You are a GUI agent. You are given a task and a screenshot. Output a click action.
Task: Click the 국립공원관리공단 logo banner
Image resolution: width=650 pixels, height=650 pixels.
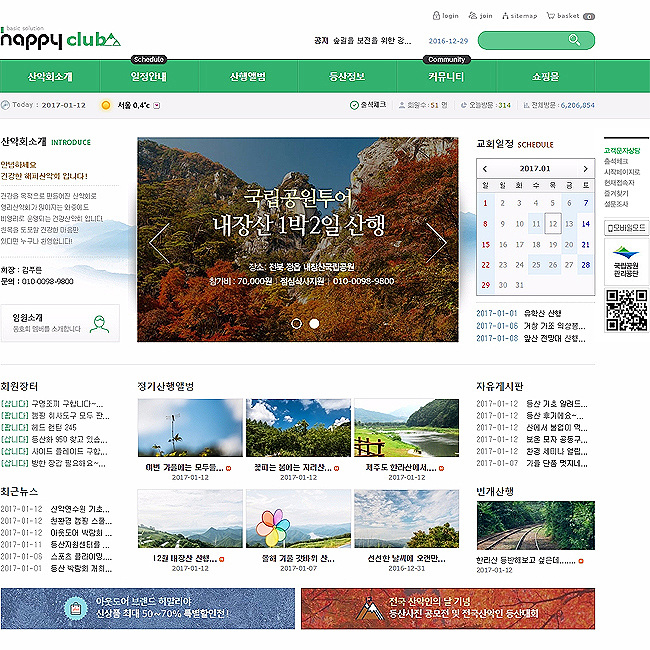[x=626, y=262]
